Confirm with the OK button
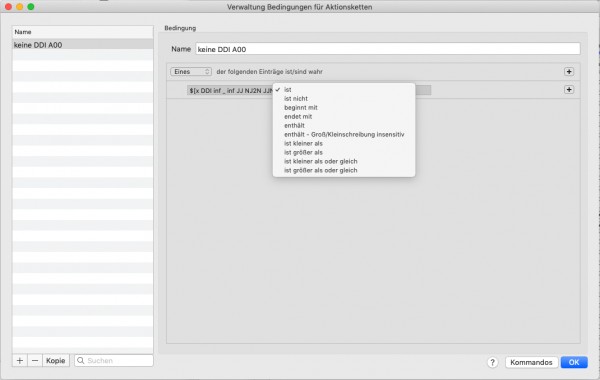600x380 pixels. (x=574, y=362)
